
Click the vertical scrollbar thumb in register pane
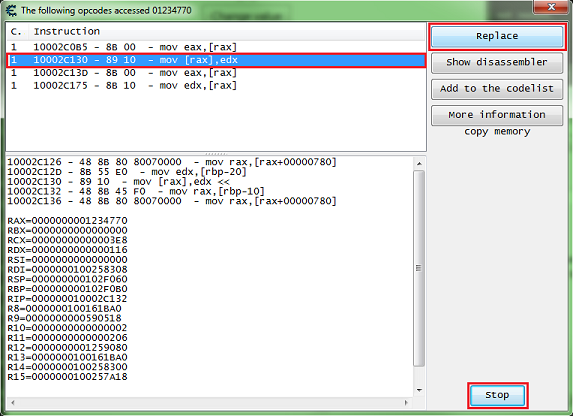pos(419,268)
